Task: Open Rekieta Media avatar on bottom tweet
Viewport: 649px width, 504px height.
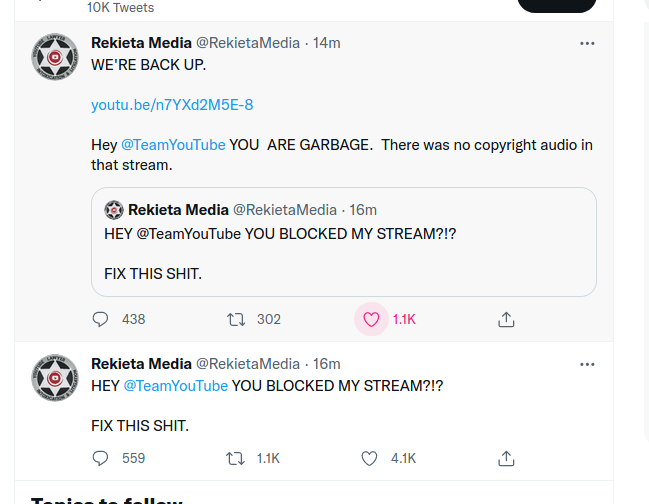Action: pos(55,378)
